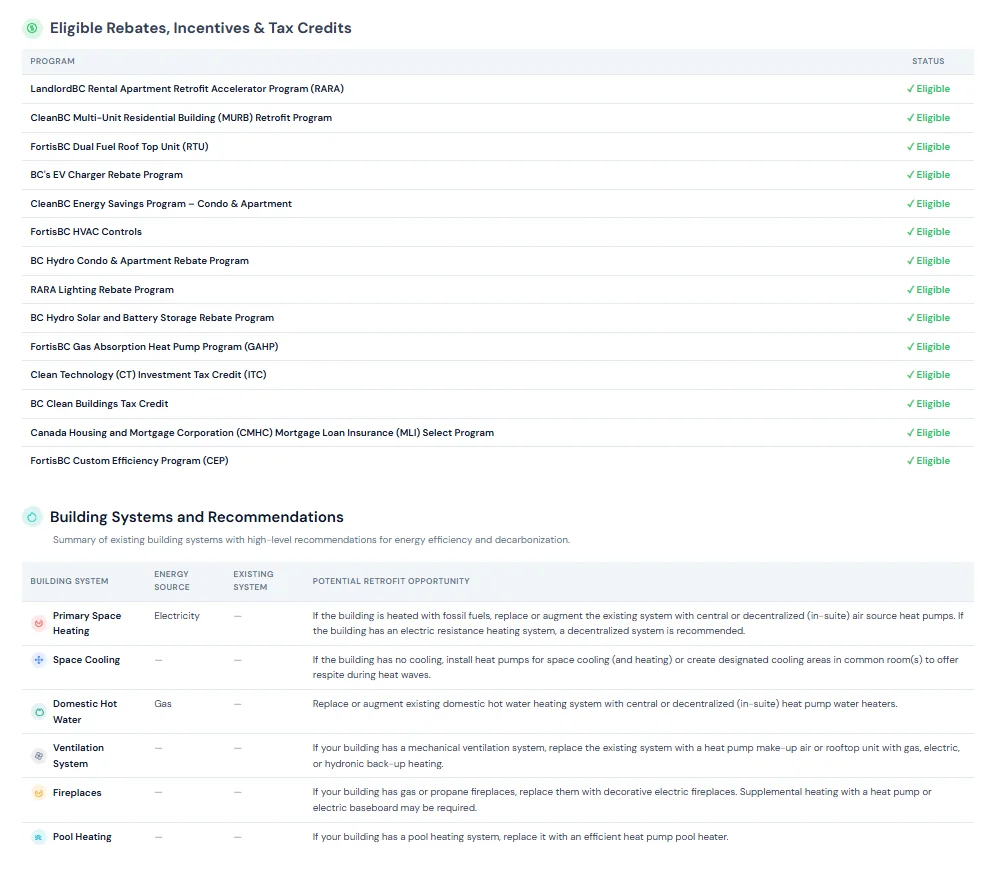995x873 pixels.
Task: Click the POTENTIAL RETROFIT OPPORTUNITY column header
Action: pyautogui.click(x=391, y=581)
